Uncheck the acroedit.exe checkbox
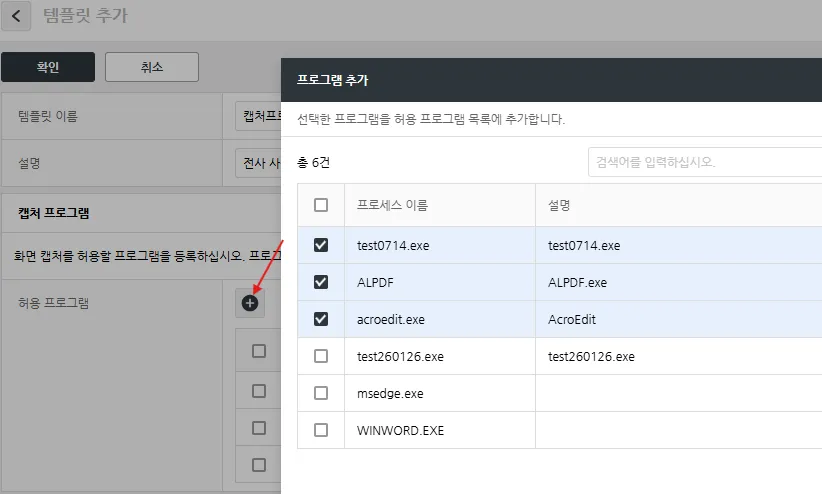Viewport: 822px width, 494px height. coord(321,319)
